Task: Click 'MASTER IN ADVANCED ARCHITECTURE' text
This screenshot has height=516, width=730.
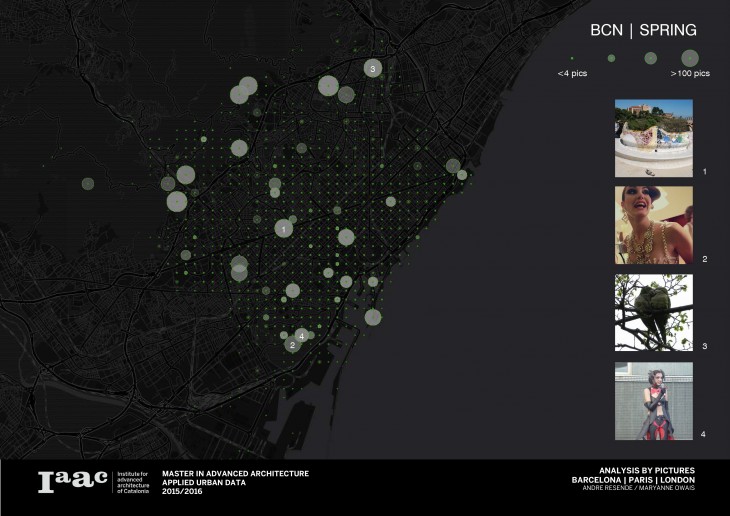Action: (235, 473)
